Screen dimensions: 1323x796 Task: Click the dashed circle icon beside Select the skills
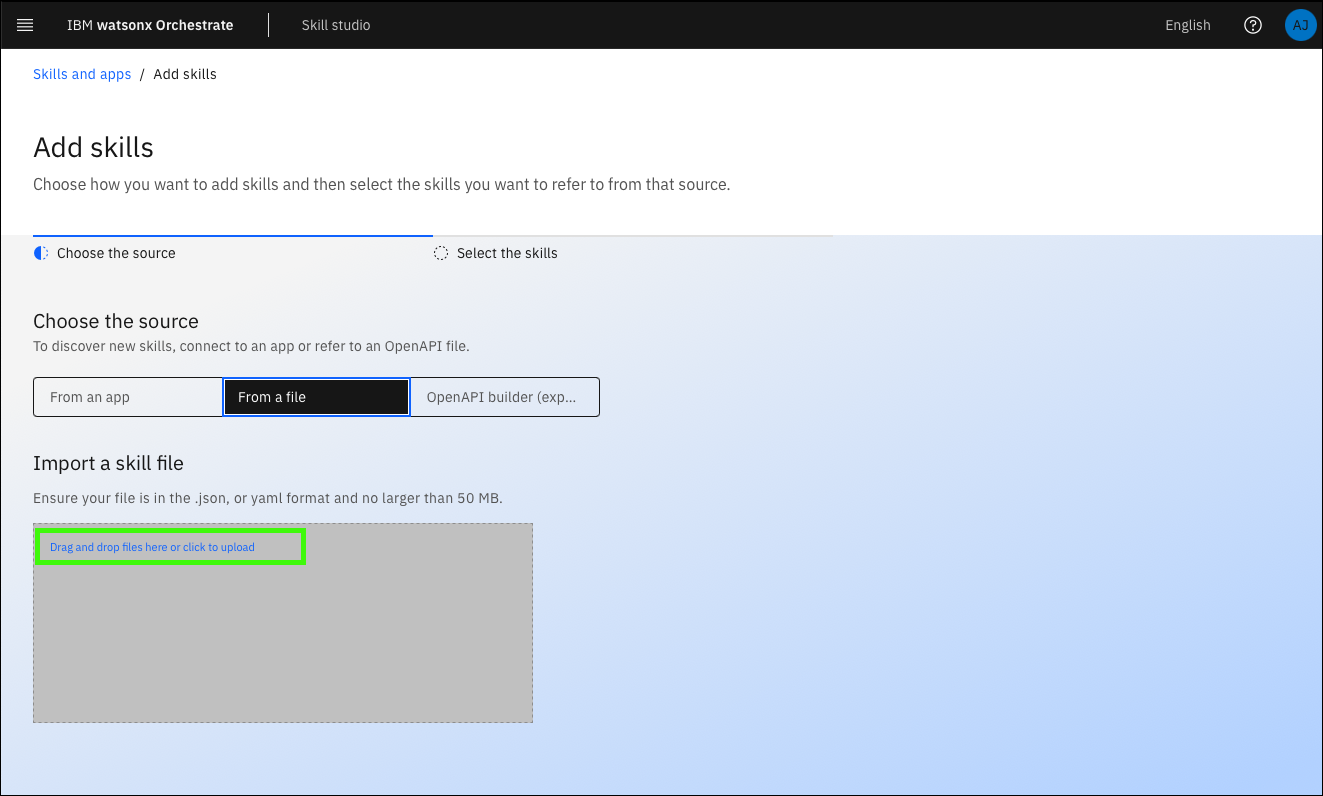pos(441,253)
